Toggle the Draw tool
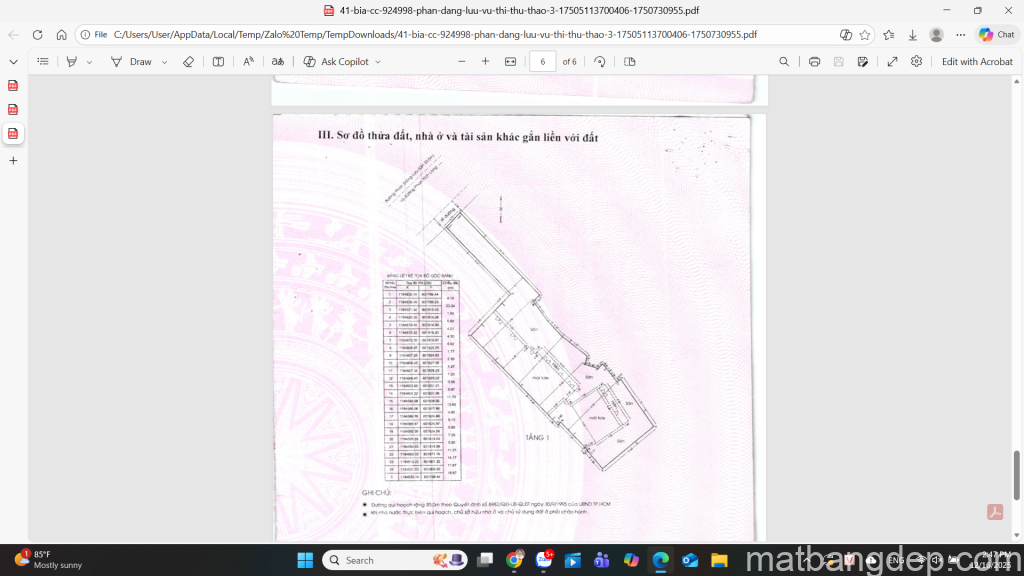Viewport: 1024px width, 576px height. click(x=132, y=62)
